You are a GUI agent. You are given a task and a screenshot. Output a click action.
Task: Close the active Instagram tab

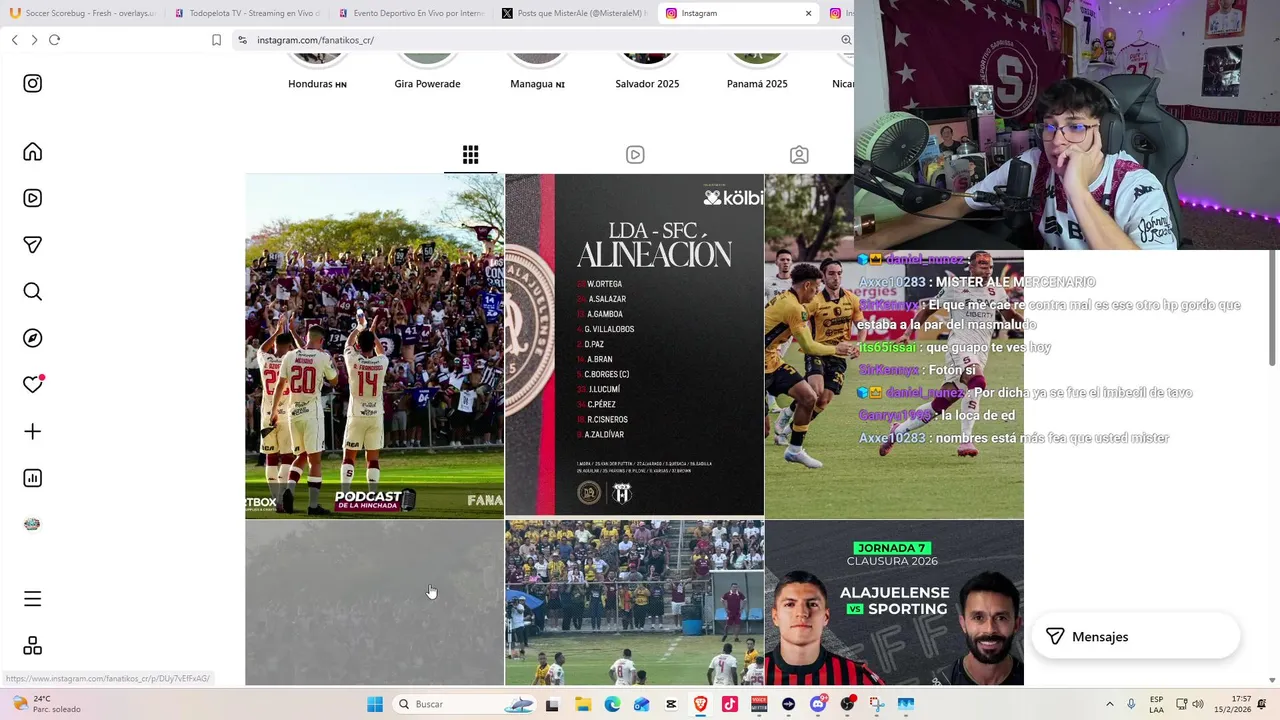click(x=808, y=13)
